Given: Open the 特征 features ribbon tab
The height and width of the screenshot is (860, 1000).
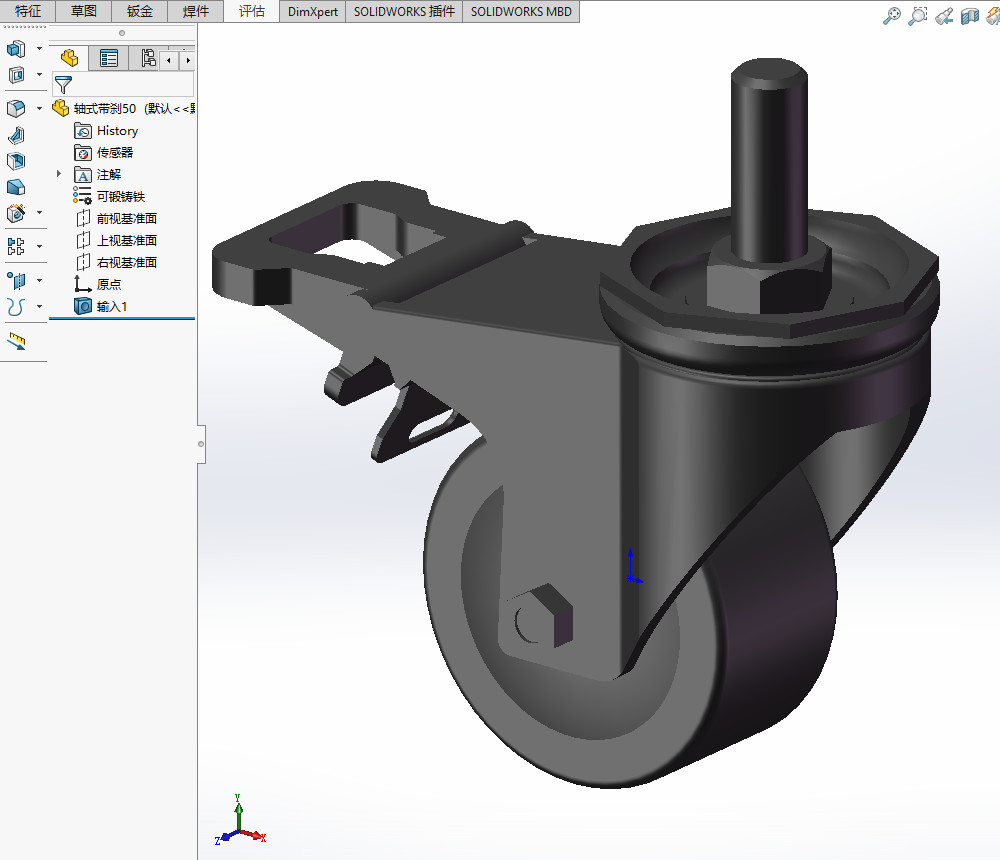Looking at the screenshot, I should [28, 11].
